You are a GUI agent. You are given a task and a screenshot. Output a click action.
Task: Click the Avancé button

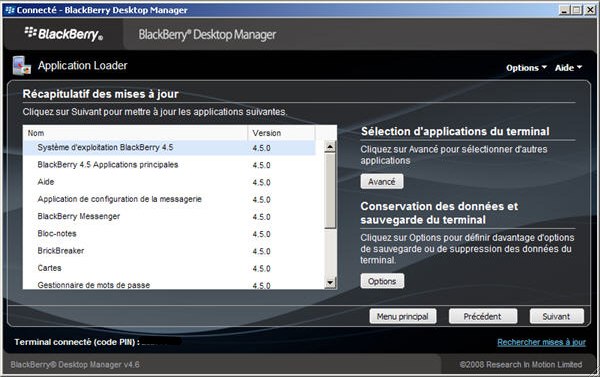pyautogui.click(x=382, y=181)
